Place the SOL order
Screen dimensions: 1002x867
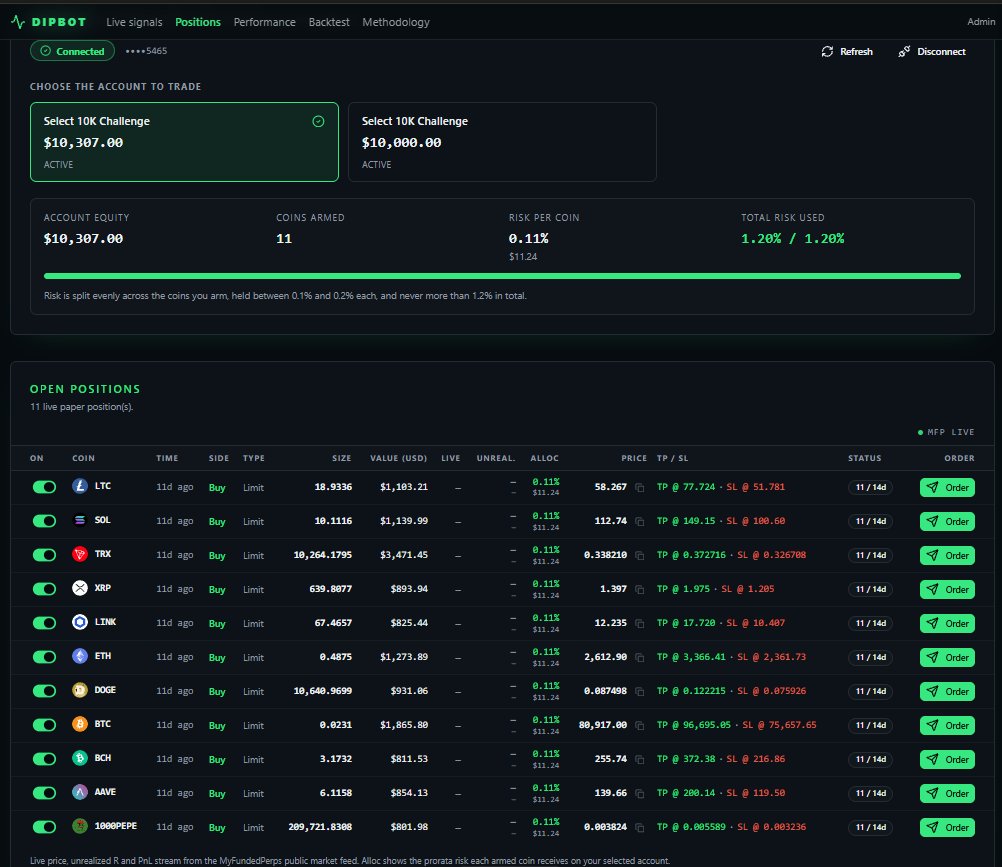pos(947,521)
